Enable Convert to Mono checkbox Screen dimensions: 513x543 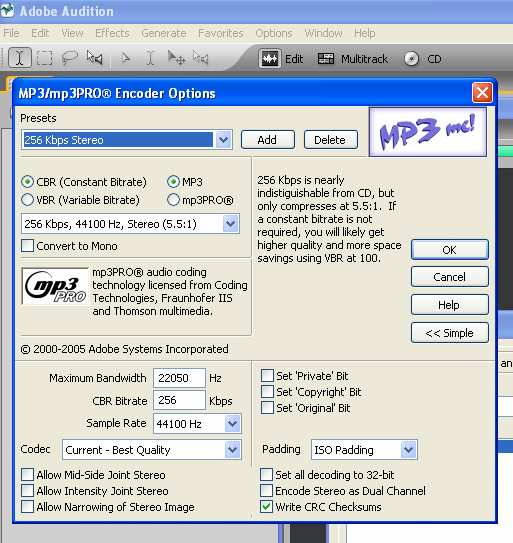(27, 246)
